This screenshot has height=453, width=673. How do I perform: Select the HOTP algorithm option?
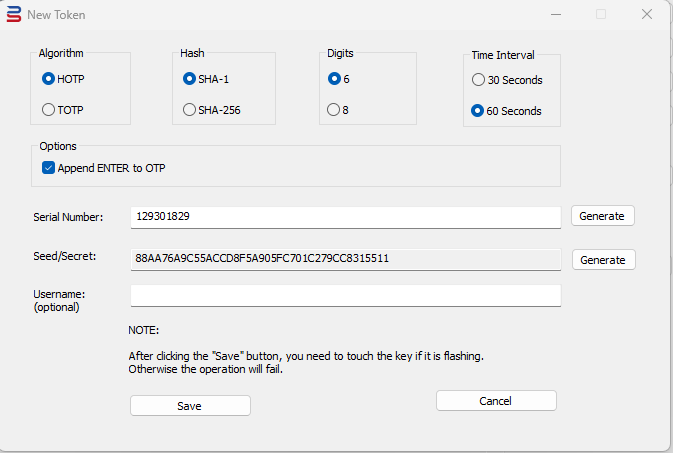click(48, 79)
